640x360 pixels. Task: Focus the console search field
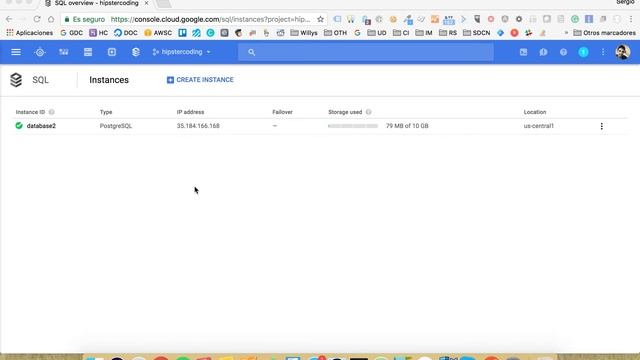pyautogui.click(x=366, y=52)
